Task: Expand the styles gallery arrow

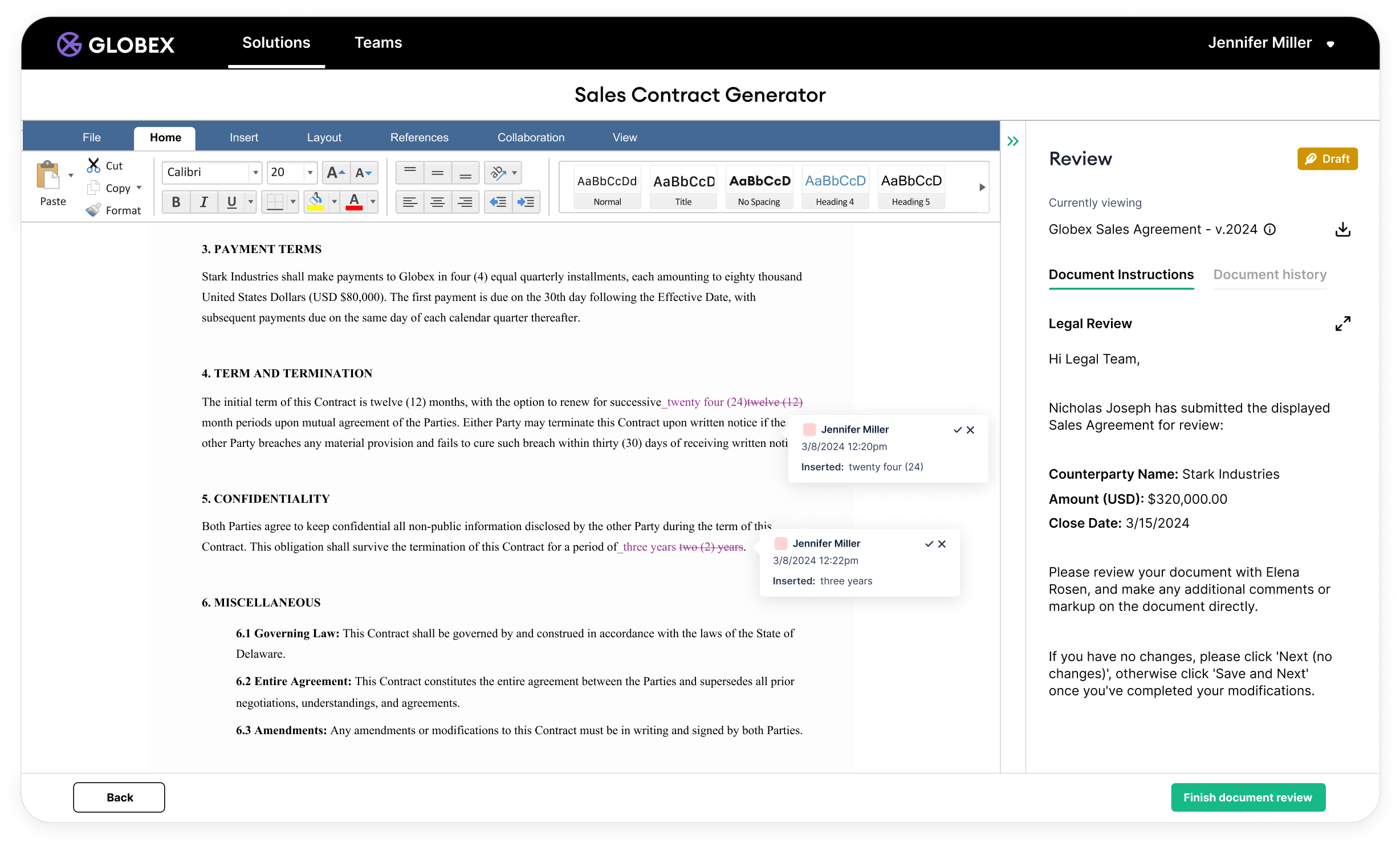Action: [982, 187]
